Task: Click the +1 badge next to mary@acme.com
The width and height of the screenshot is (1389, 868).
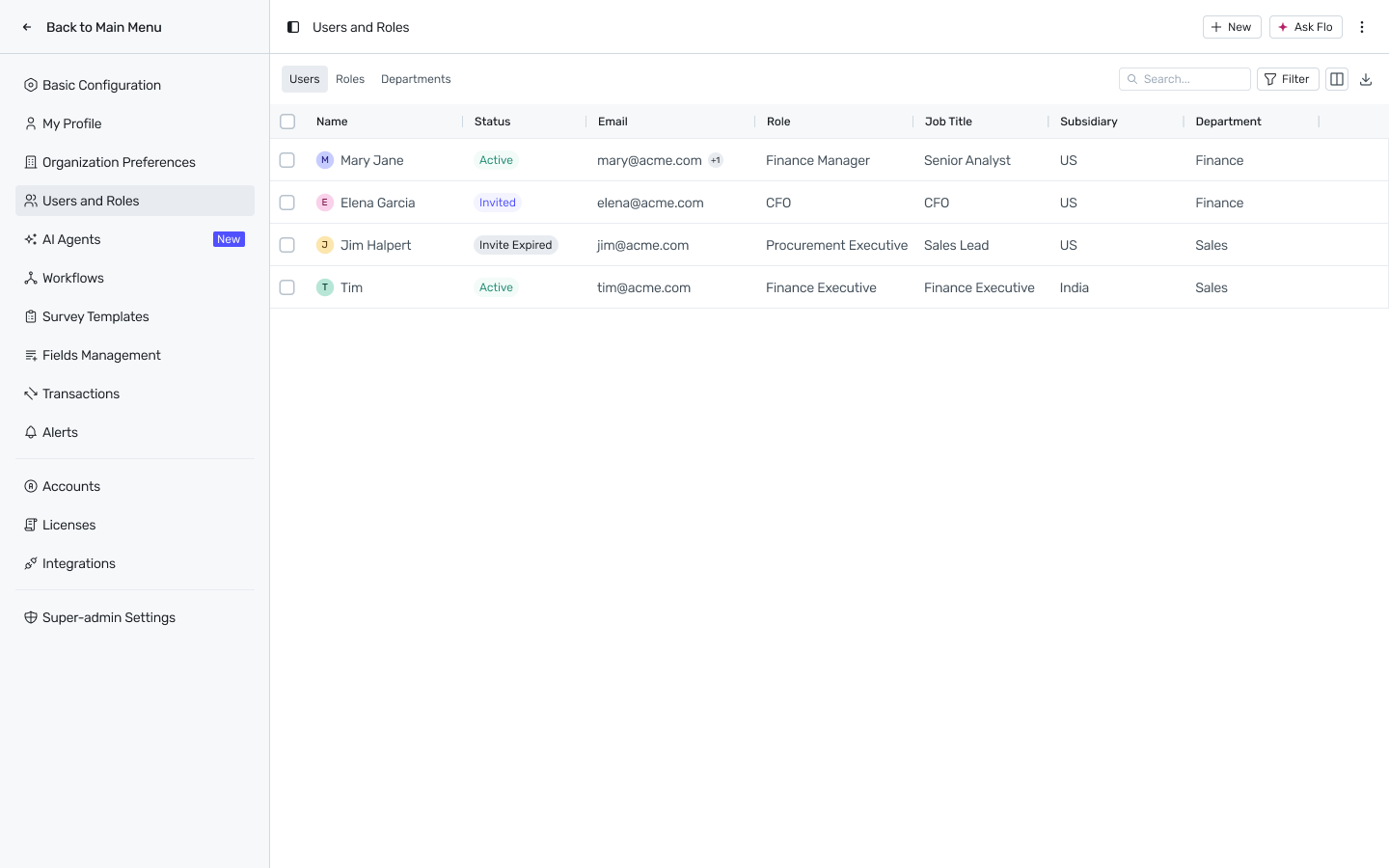Action: point(716,160)
